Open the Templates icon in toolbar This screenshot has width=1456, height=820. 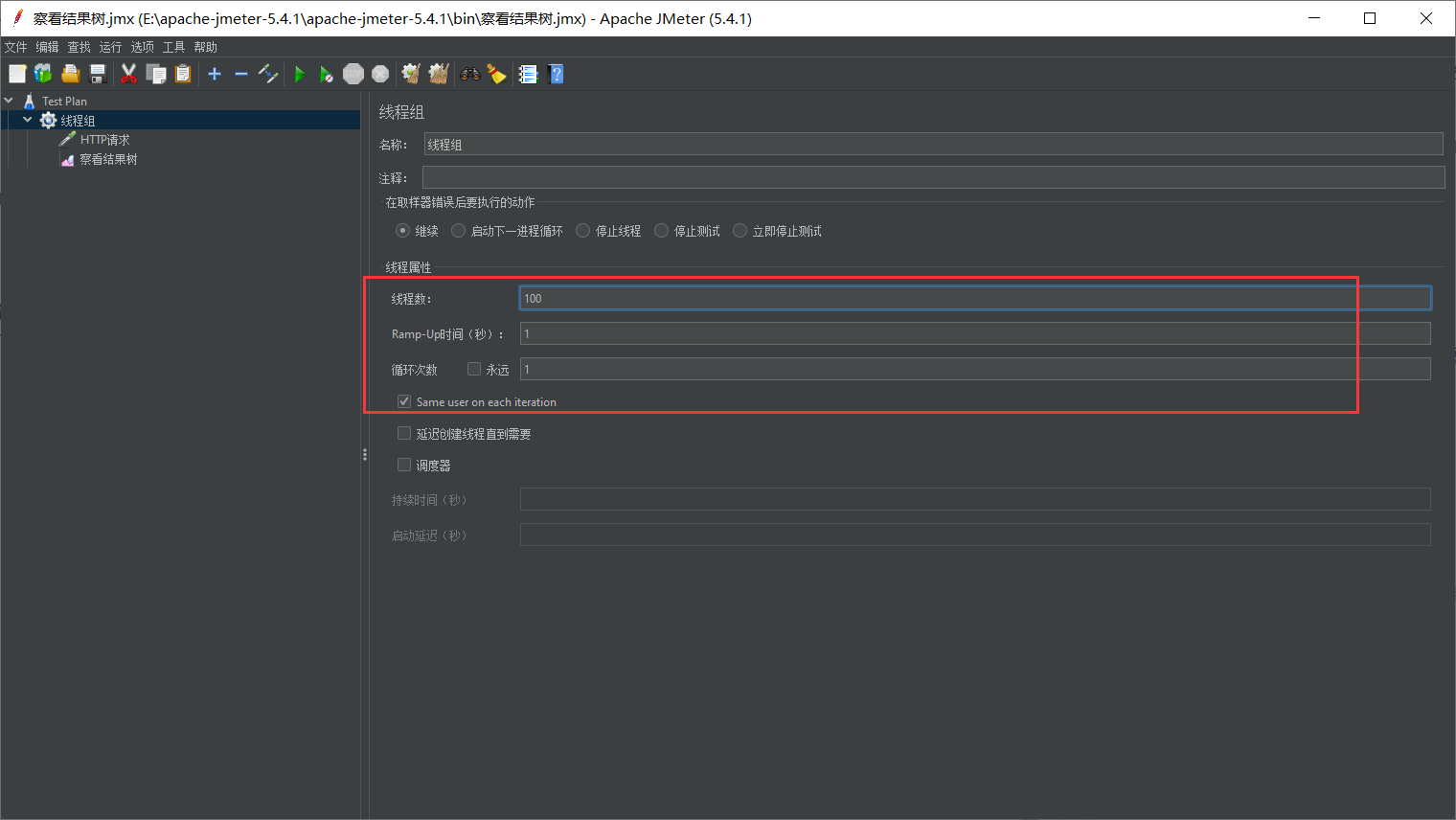(43, 74)
